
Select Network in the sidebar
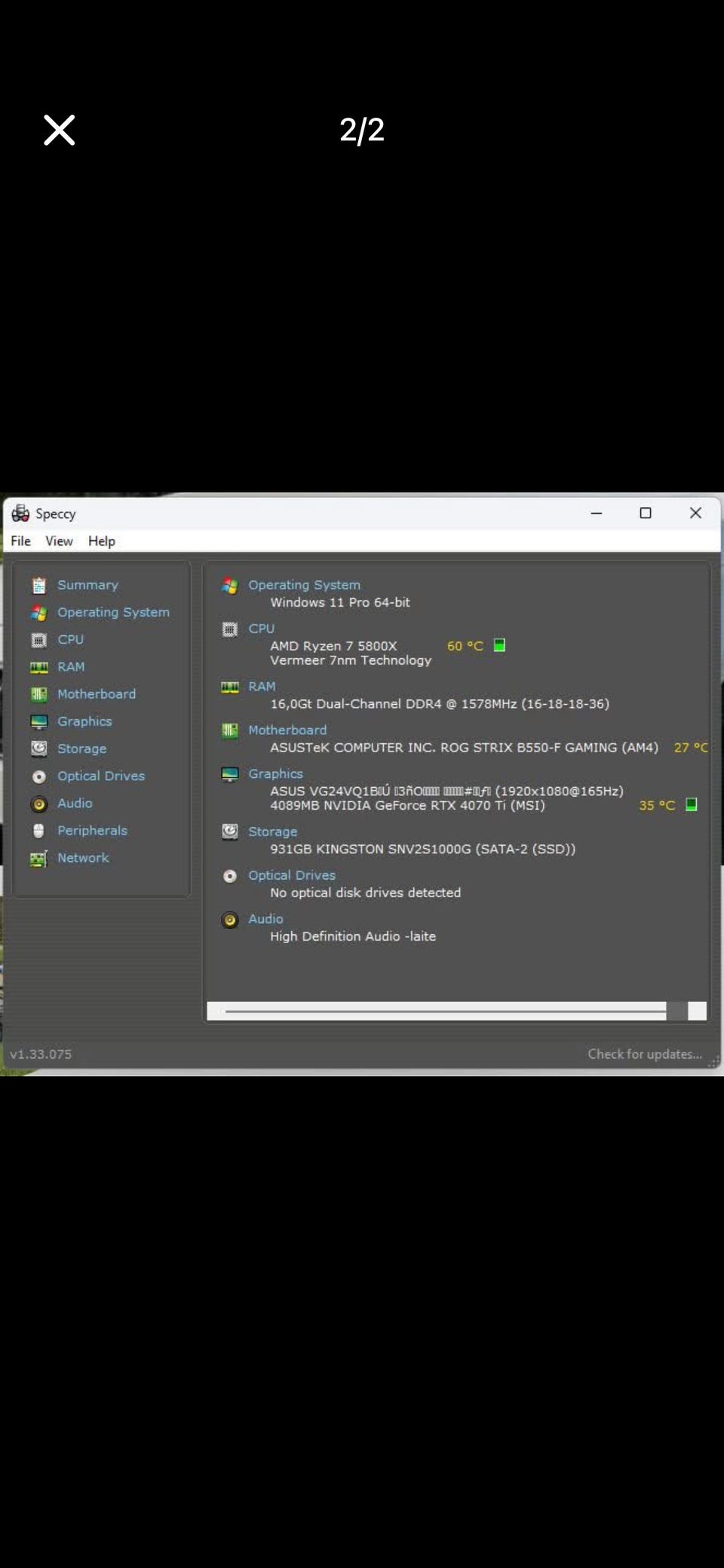(83, 857)
